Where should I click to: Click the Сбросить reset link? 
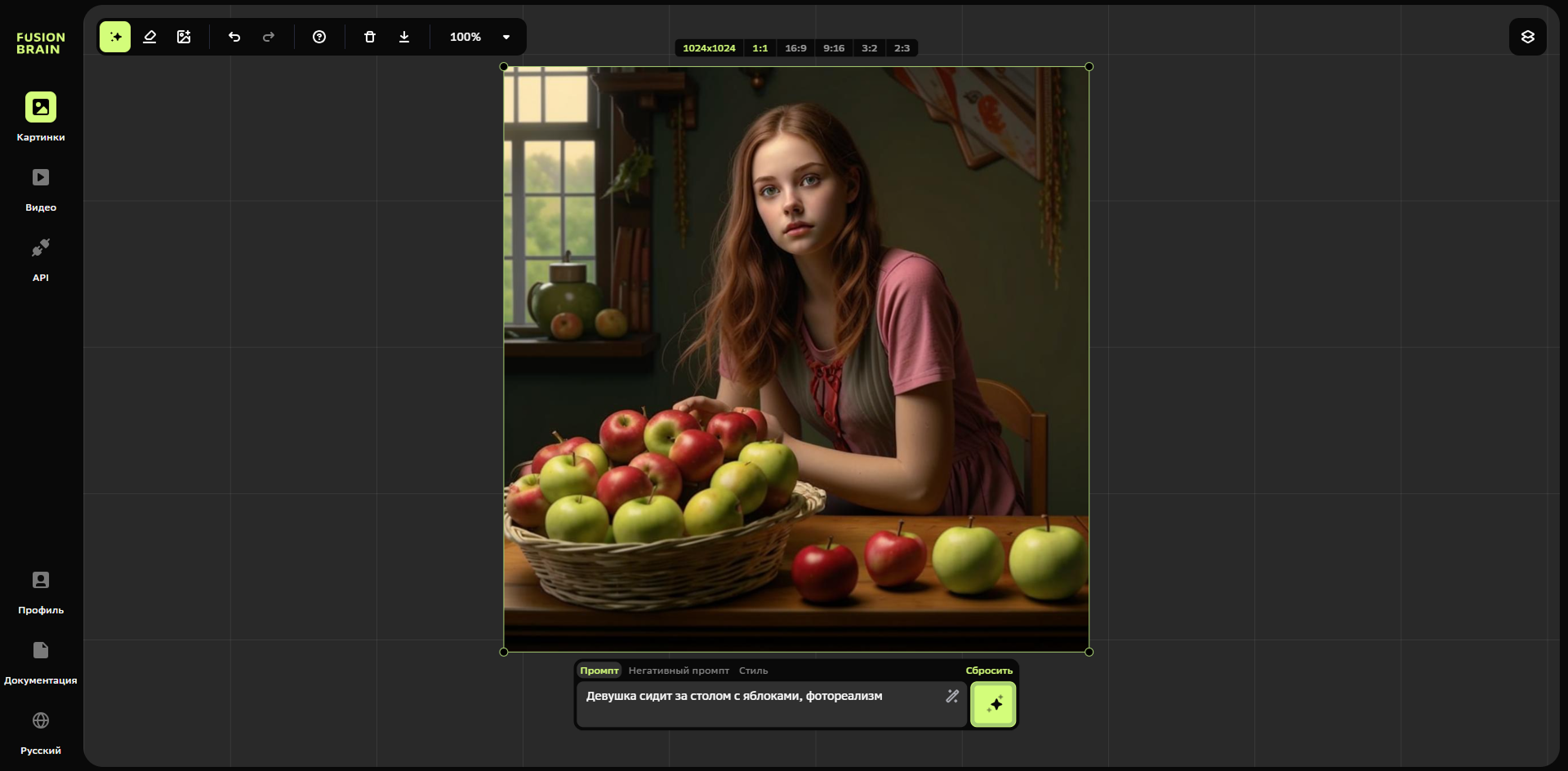coord(988,671)
